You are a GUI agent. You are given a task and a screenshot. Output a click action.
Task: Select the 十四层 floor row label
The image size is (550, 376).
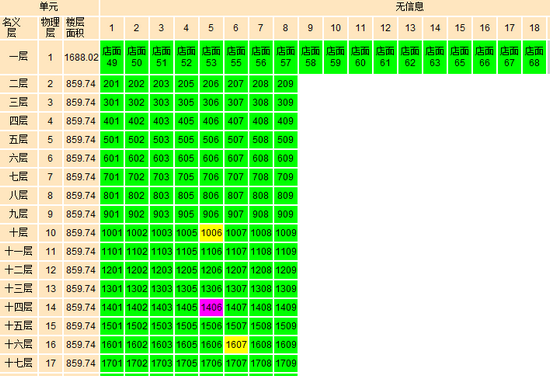(x=19, y=308)
